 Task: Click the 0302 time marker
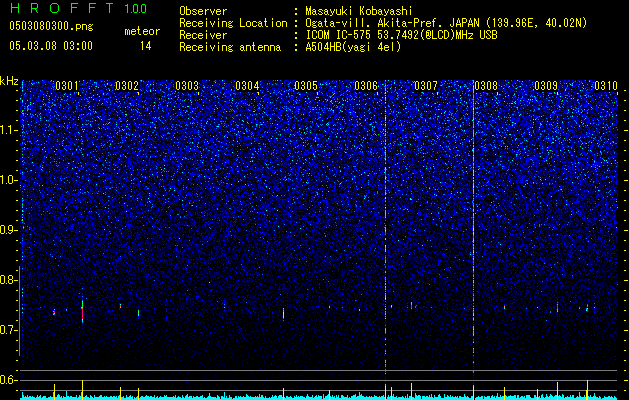[127, 86]
